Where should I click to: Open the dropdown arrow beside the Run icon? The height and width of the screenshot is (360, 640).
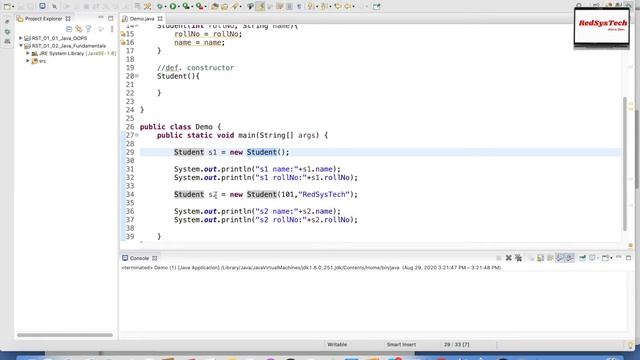178,7
